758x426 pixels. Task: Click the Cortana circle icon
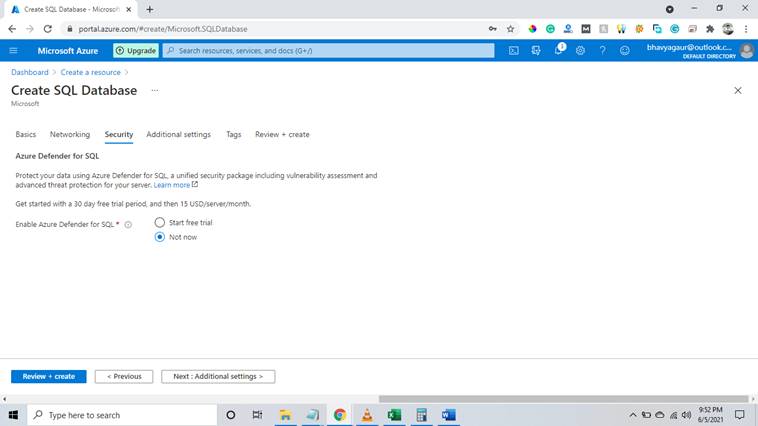pyautogui.click(x=231, y=415)
